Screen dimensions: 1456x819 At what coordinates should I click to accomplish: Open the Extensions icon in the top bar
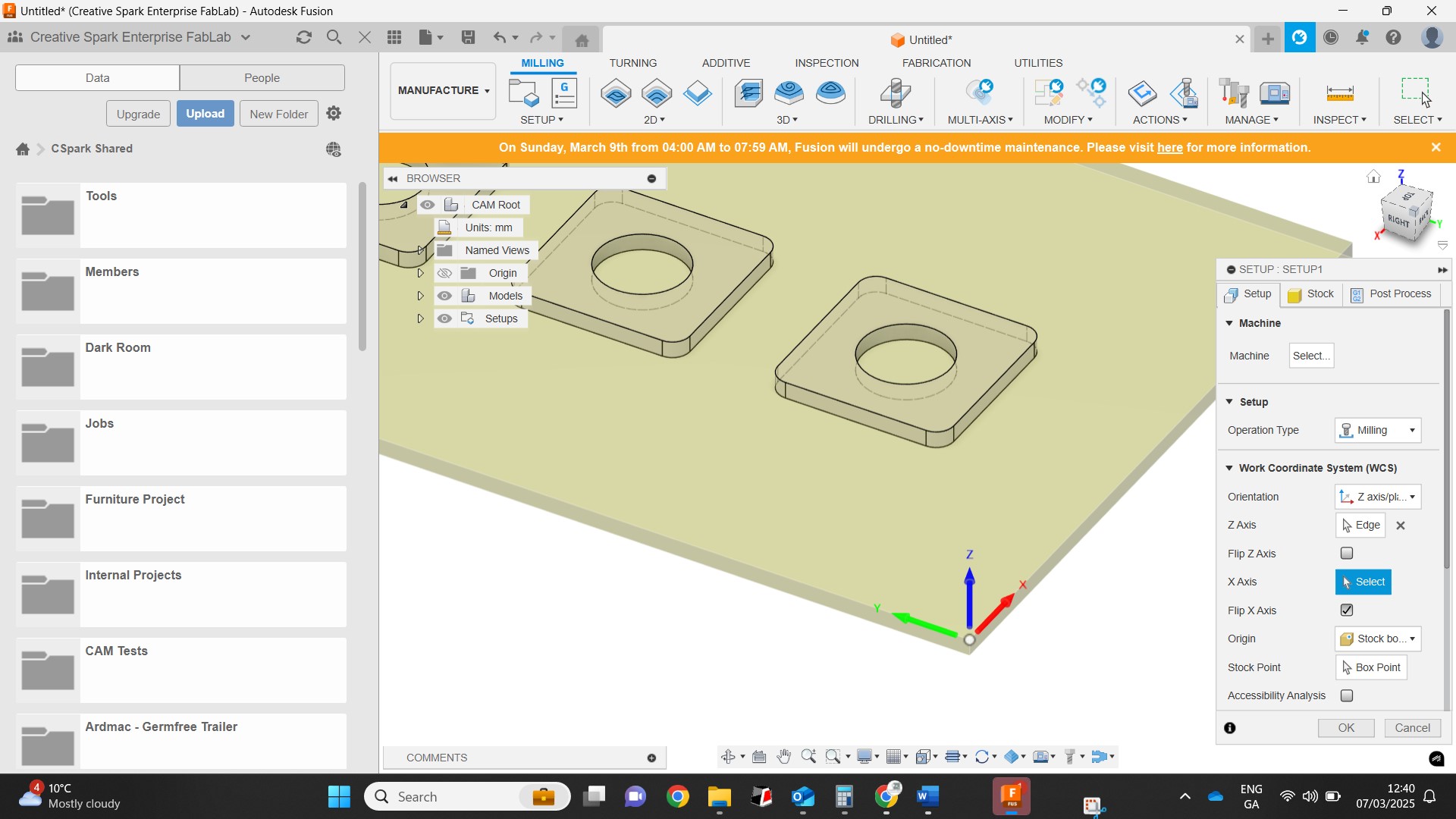point(1300,37)
